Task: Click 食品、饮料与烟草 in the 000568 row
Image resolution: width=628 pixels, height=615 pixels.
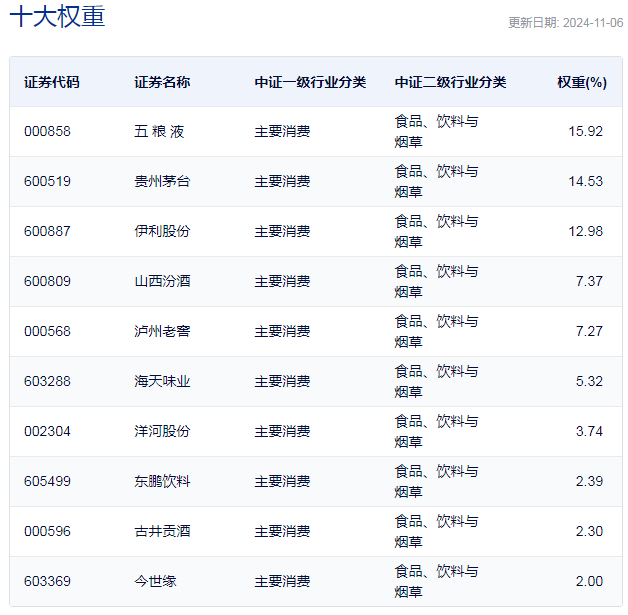Action: [x=437, y=332]
